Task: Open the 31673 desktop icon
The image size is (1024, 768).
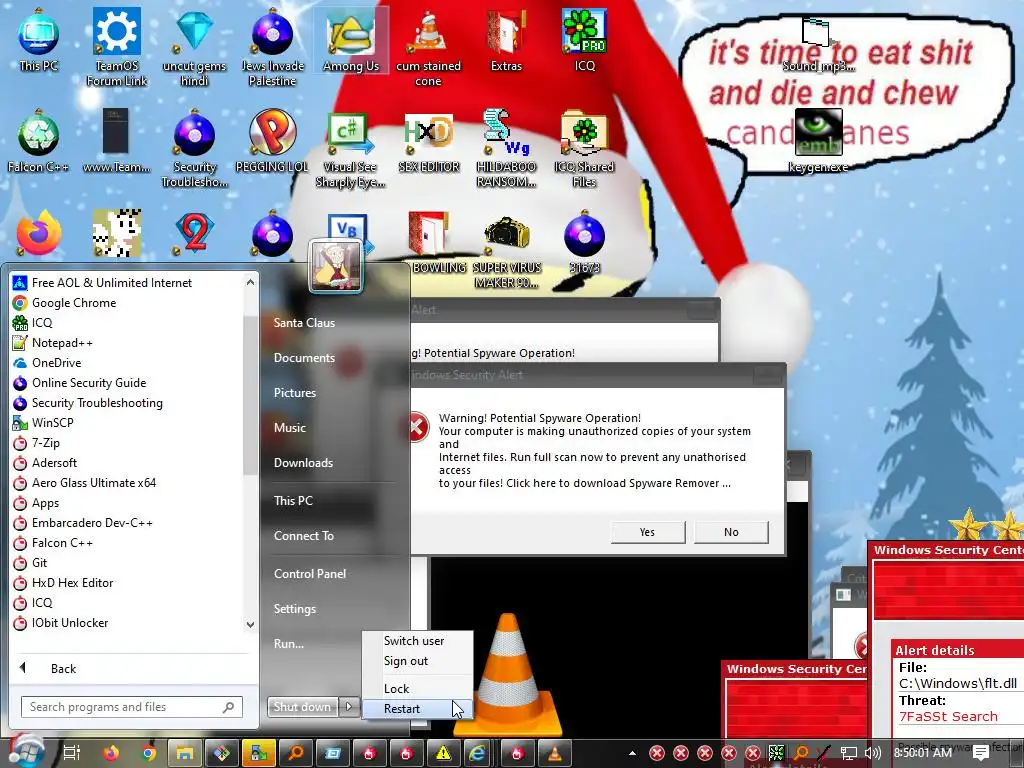Action: coord(584,242)
